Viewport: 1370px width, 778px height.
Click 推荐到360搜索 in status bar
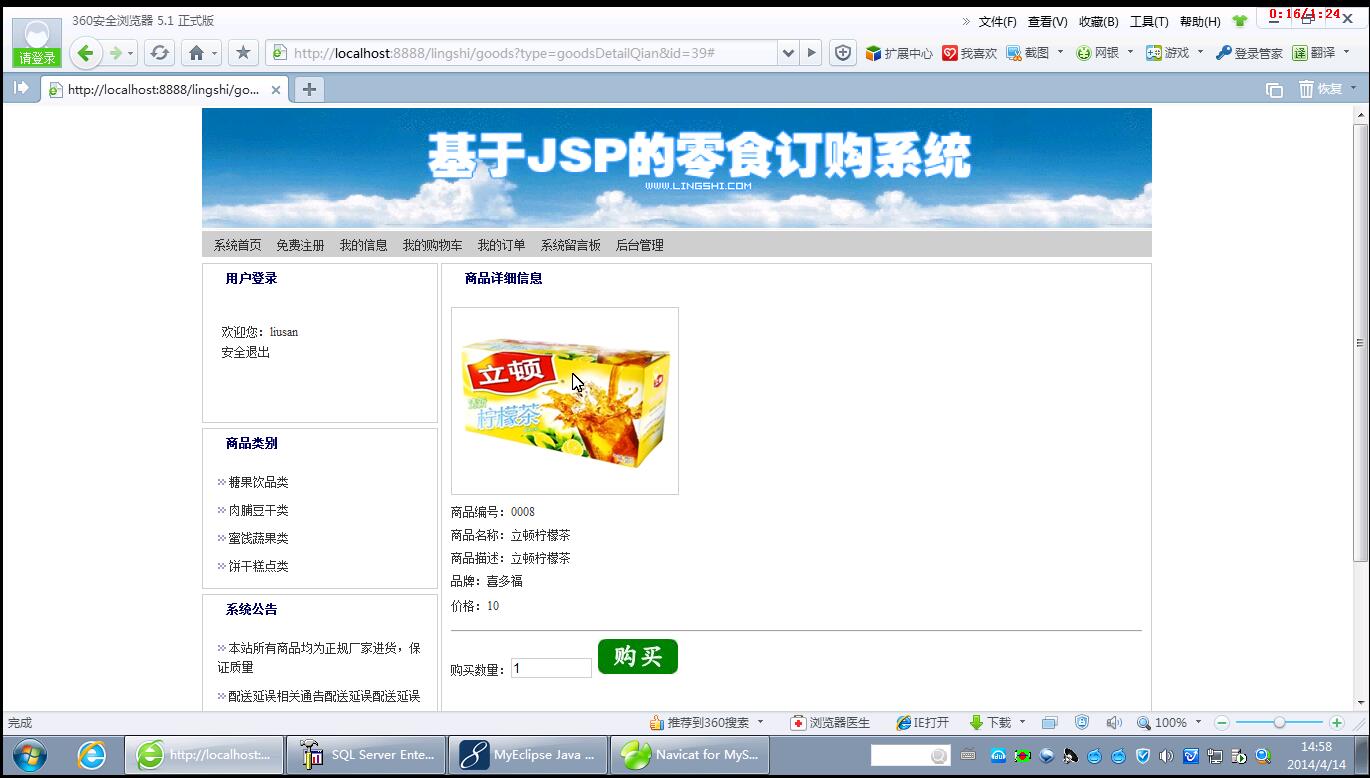pos(699,722)
